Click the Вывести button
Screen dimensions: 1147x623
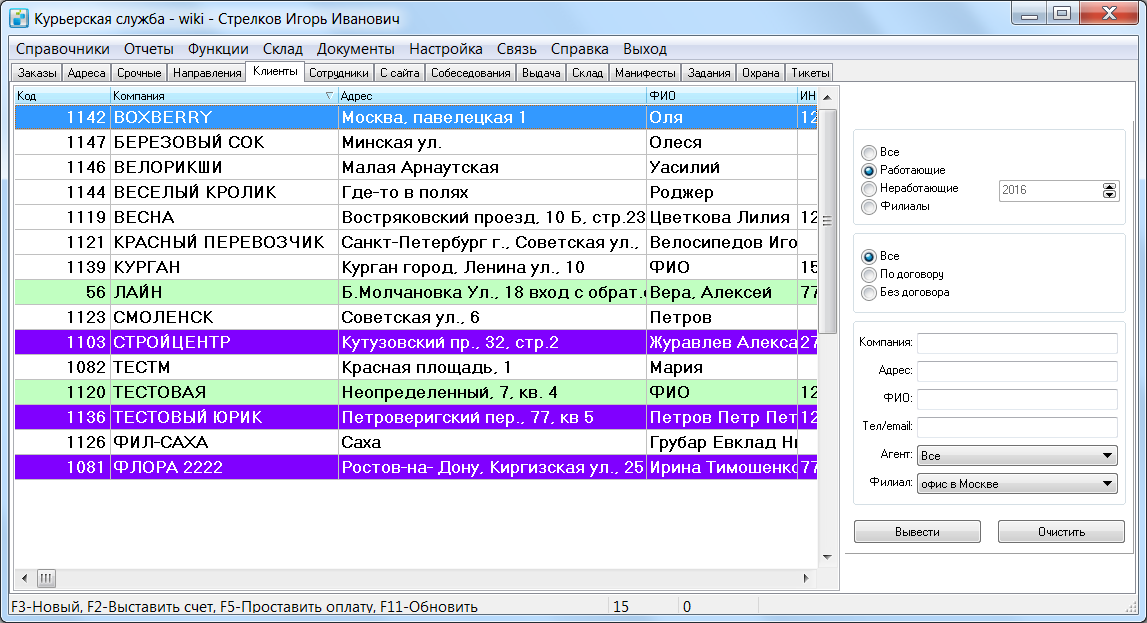coord(917,532)
